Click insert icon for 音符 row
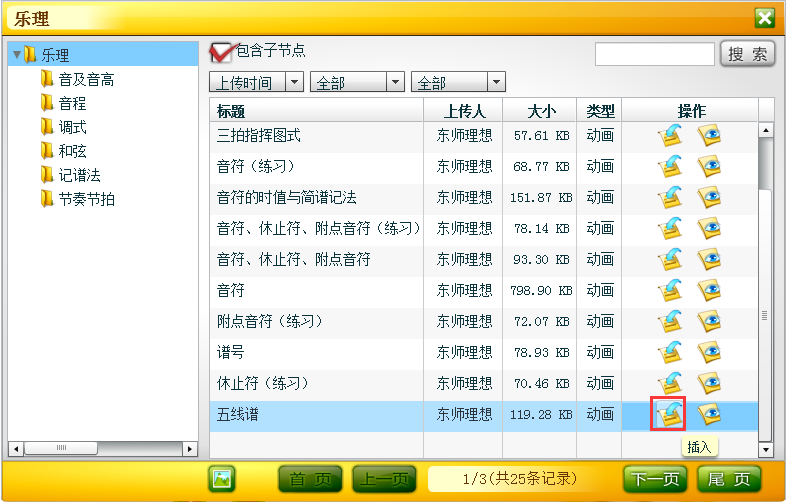Image resolution: width=786 pixels, height=502 pixels. pos(668,291)
